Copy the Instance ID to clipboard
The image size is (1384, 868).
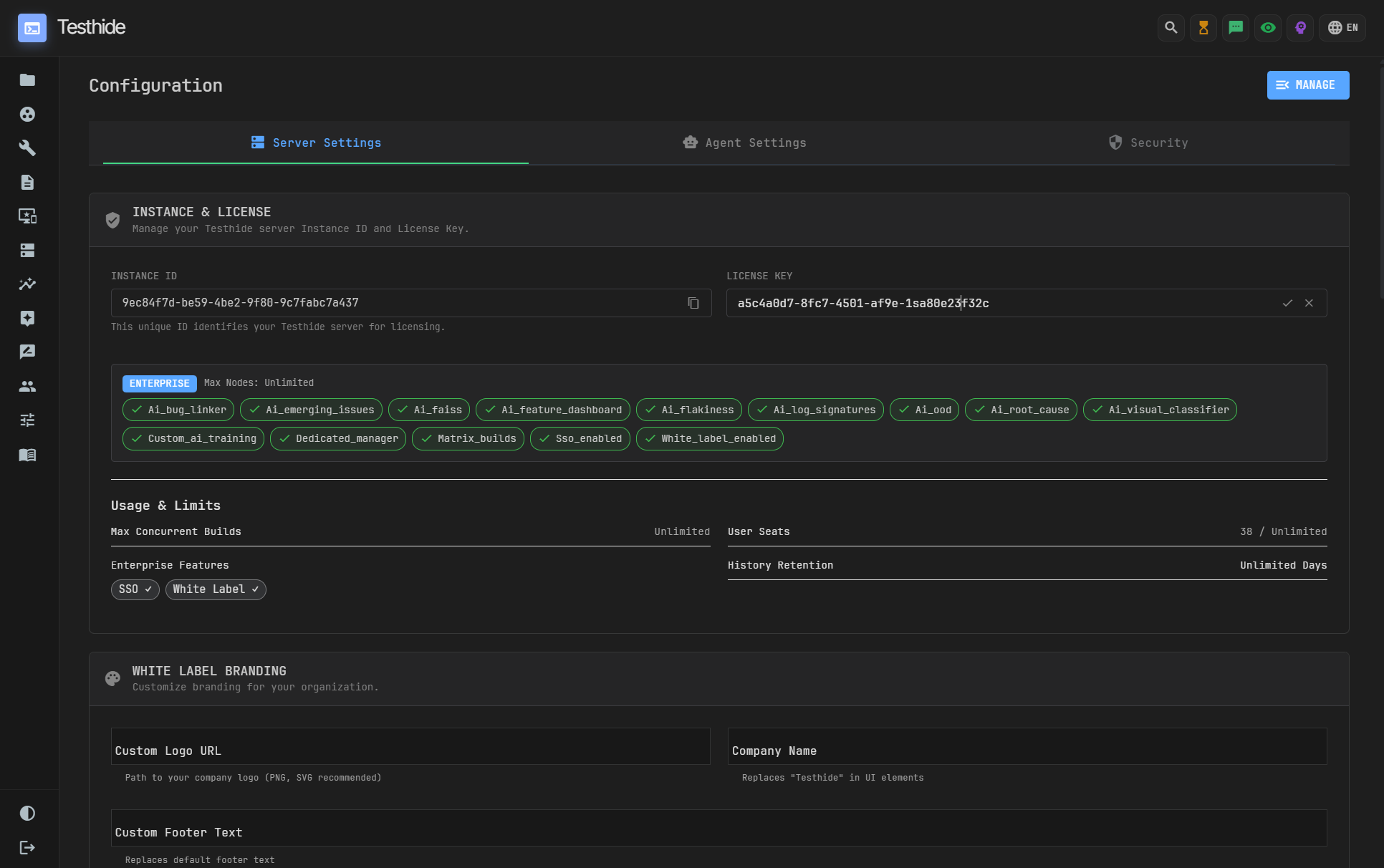[693, 303]
